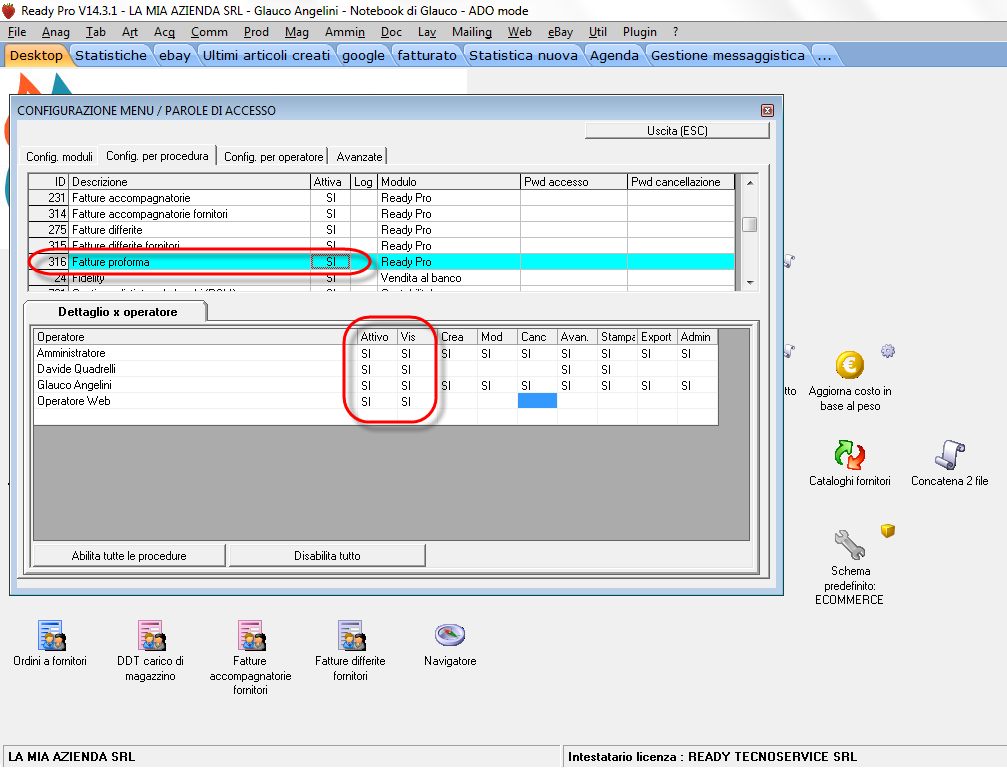Open the fatturato tab

tap(427, 55)
